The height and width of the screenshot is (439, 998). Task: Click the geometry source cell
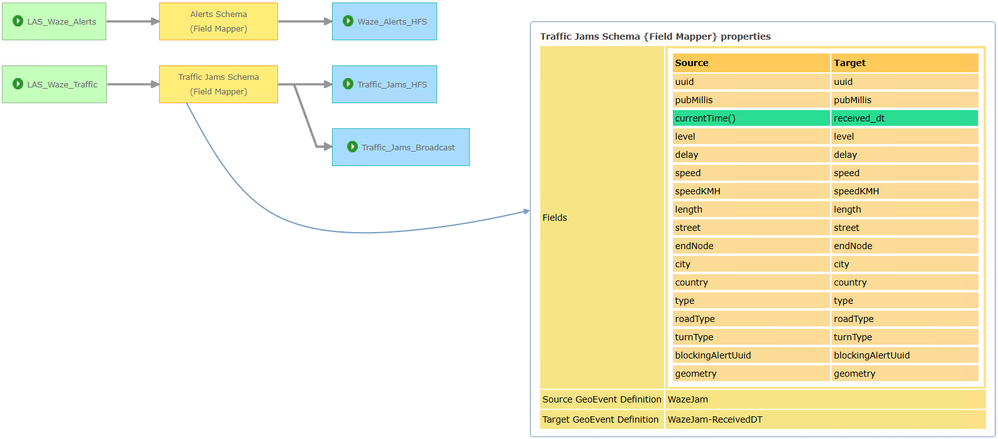(752, 373)
